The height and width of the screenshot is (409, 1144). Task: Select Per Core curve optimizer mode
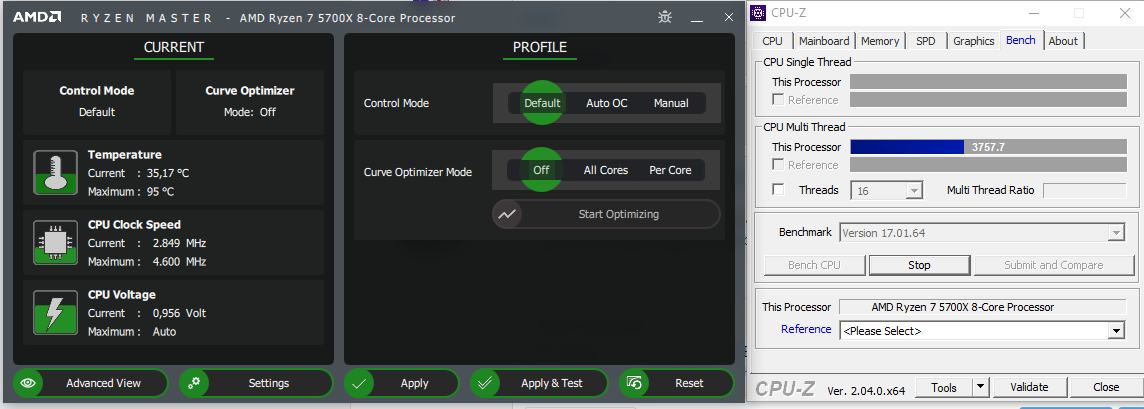click(x=670, y=170)
